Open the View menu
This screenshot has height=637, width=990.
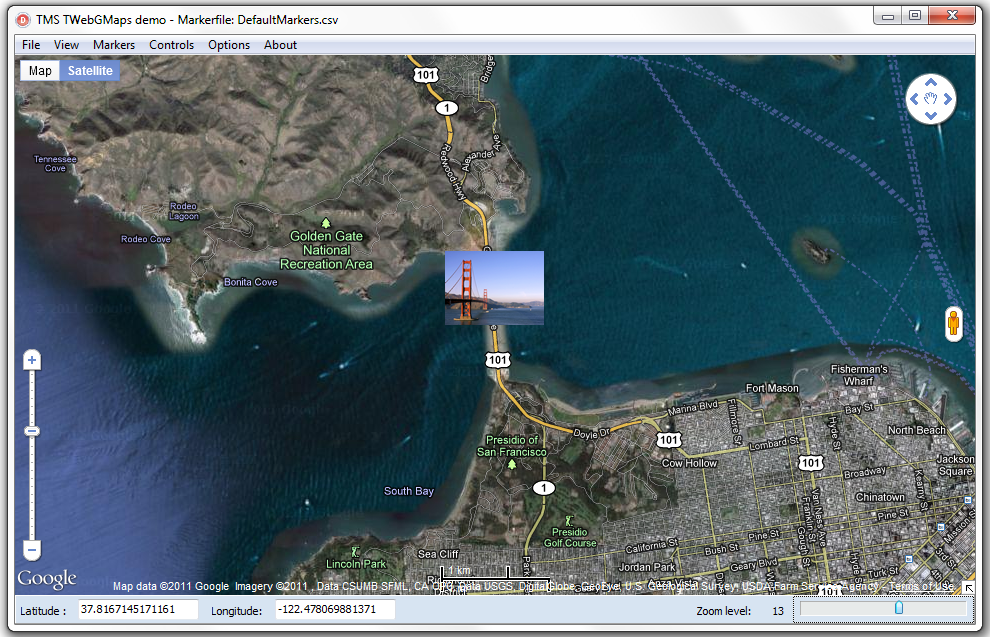[66, 45]
